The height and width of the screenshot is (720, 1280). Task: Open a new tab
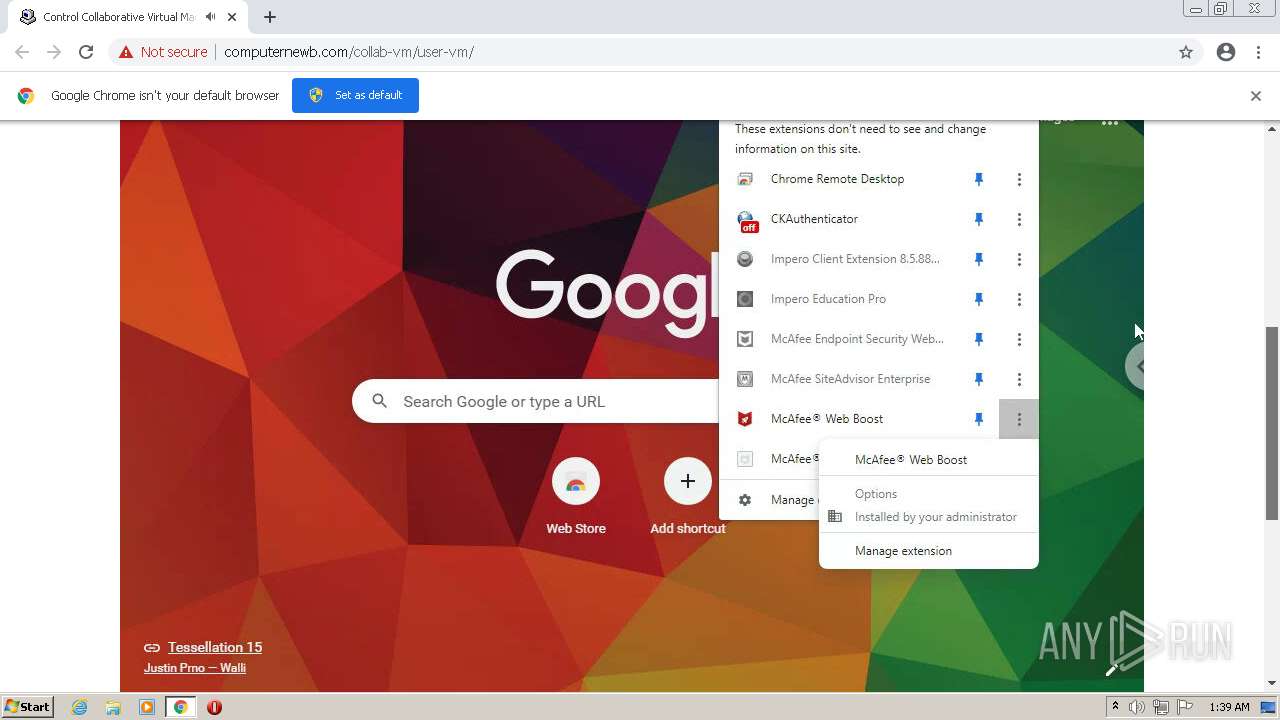pos(270,17)
